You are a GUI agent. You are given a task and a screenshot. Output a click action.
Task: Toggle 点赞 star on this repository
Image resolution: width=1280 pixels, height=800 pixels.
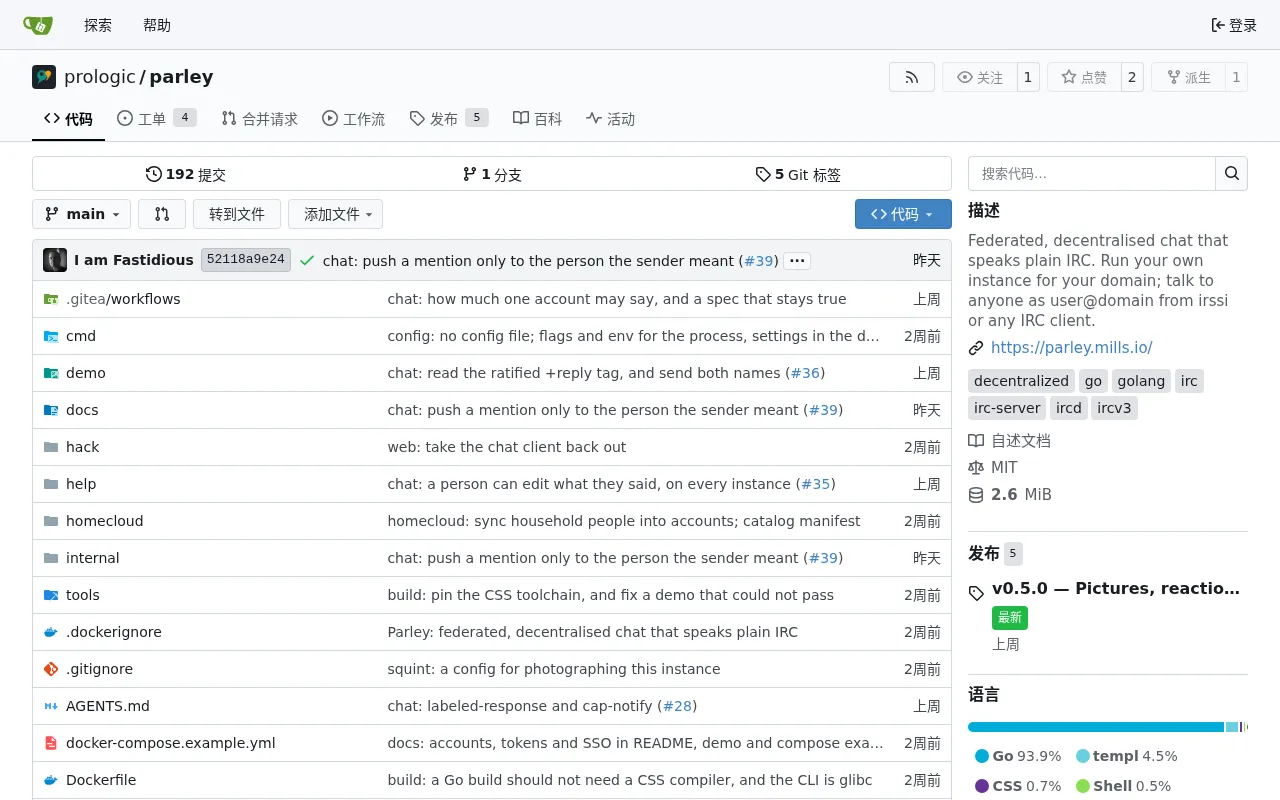[x=1084, y=77]
